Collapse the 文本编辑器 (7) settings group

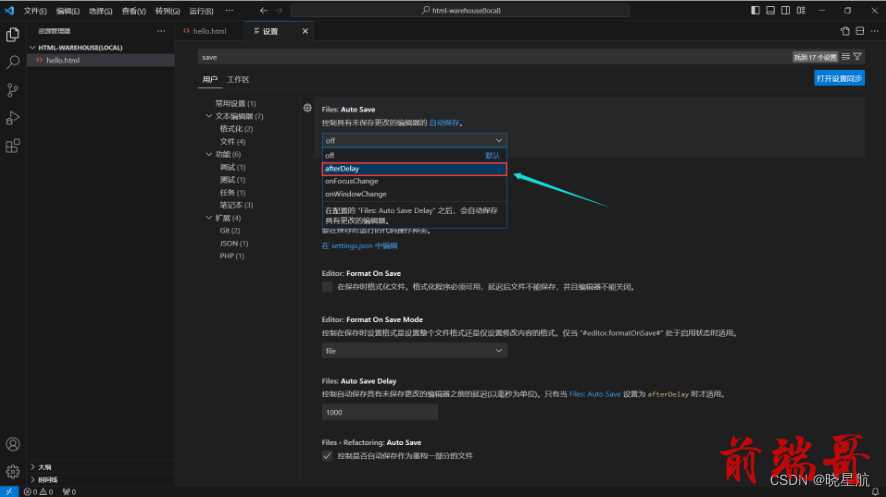tap(209, 116)
